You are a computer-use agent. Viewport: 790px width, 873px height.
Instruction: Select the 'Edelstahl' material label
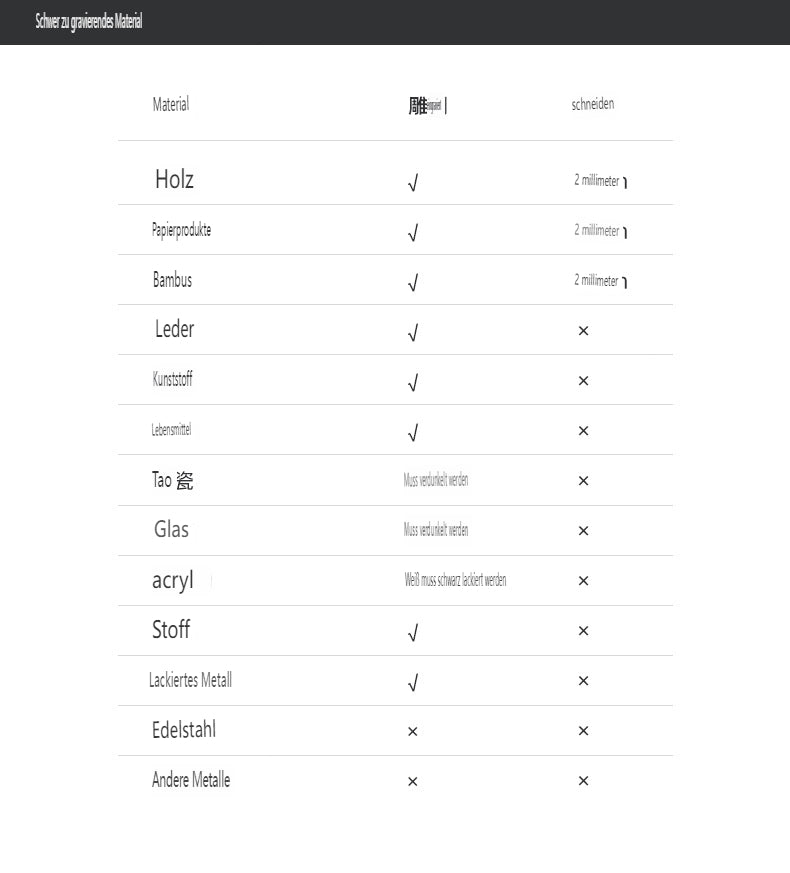point(184,730)
